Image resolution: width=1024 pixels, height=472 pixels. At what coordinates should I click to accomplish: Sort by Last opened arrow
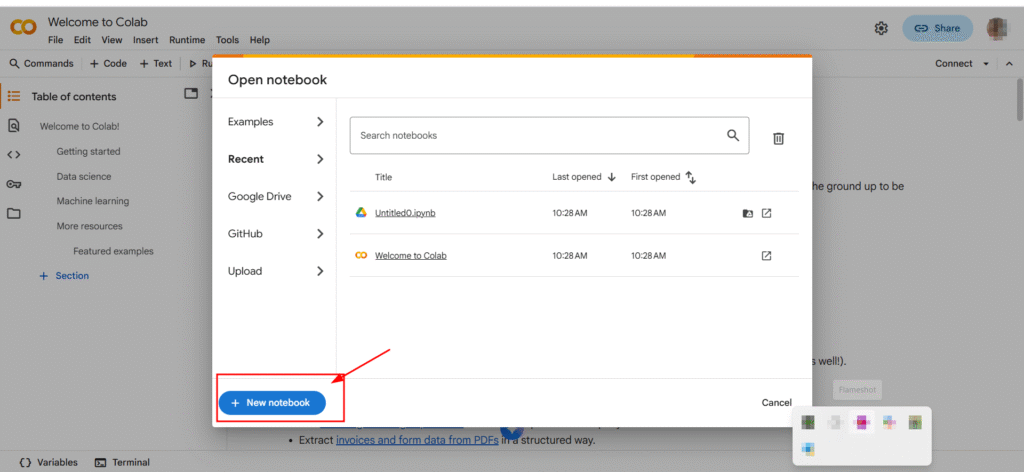click(x=612, y=177)
